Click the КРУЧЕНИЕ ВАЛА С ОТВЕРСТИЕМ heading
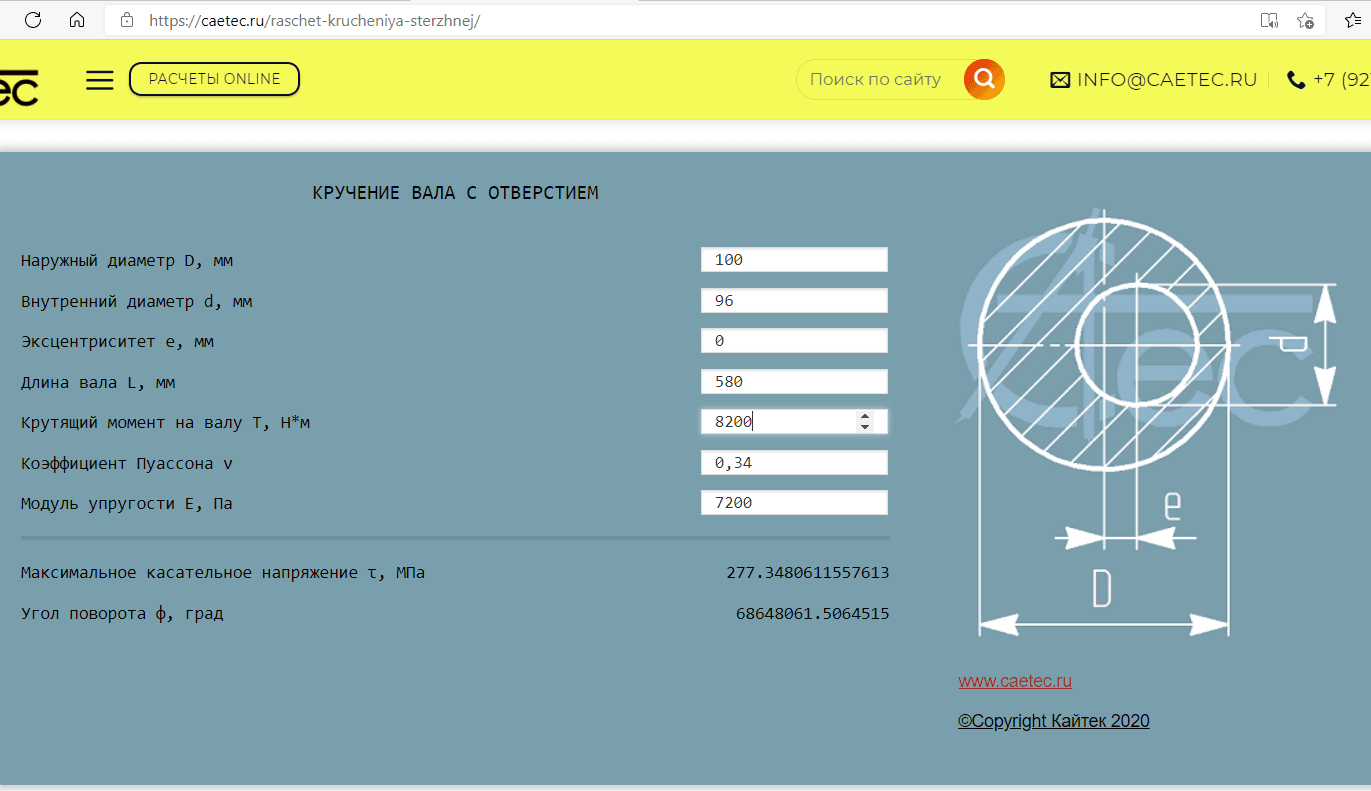Image resolution: width=1371 pixels, height=791 pixels. (x=456, y=193)
